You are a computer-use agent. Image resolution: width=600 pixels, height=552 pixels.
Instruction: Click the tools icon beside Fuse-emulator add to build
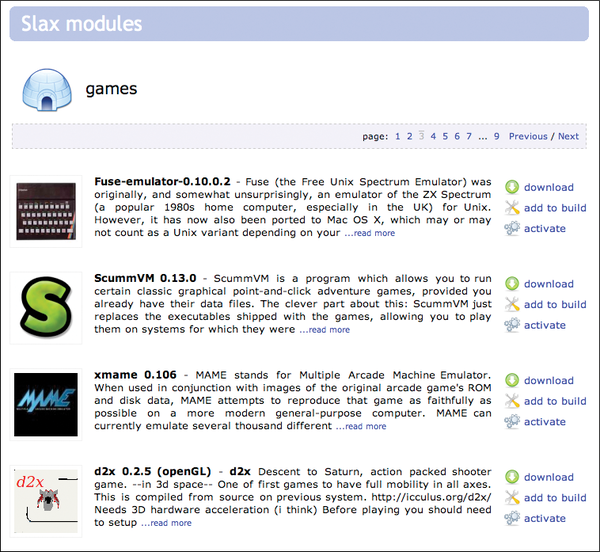coord(512,208)
